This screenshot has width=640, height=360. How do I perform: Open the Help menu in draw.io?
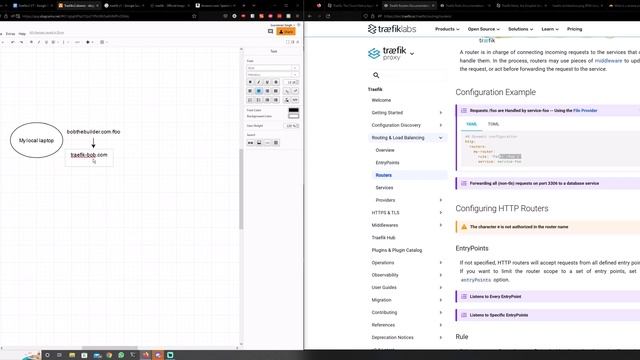point(22,33)
